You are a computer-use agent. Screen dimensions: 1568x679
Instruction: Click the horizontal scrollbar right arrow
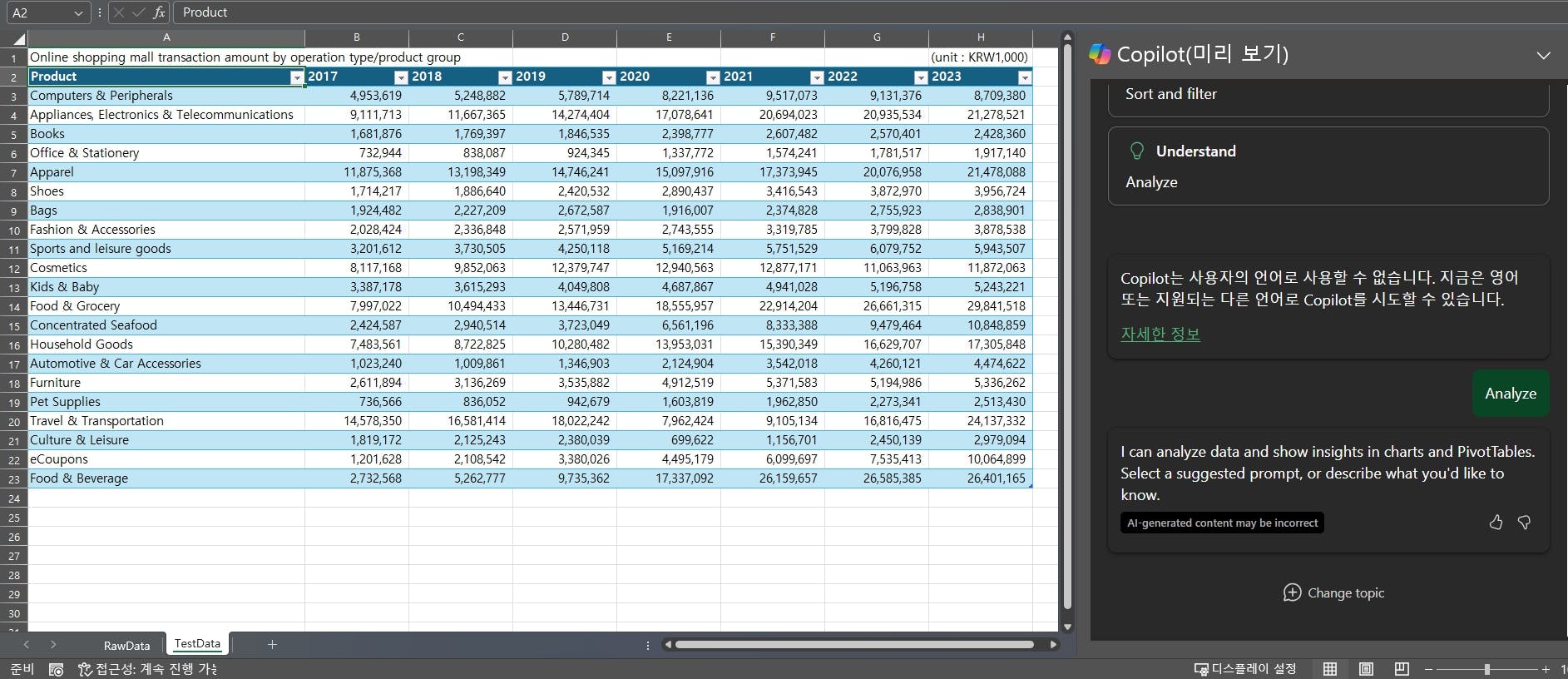(1053, 644)
